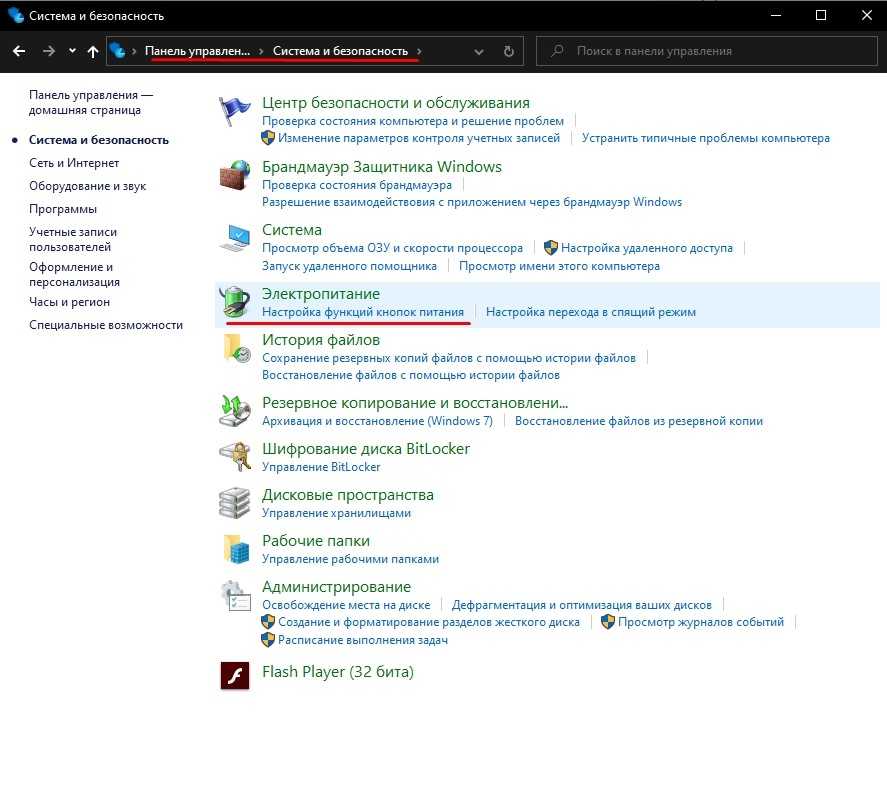Click the Электропитание battery icon
The image size is (887, 789).
point(235,303)
